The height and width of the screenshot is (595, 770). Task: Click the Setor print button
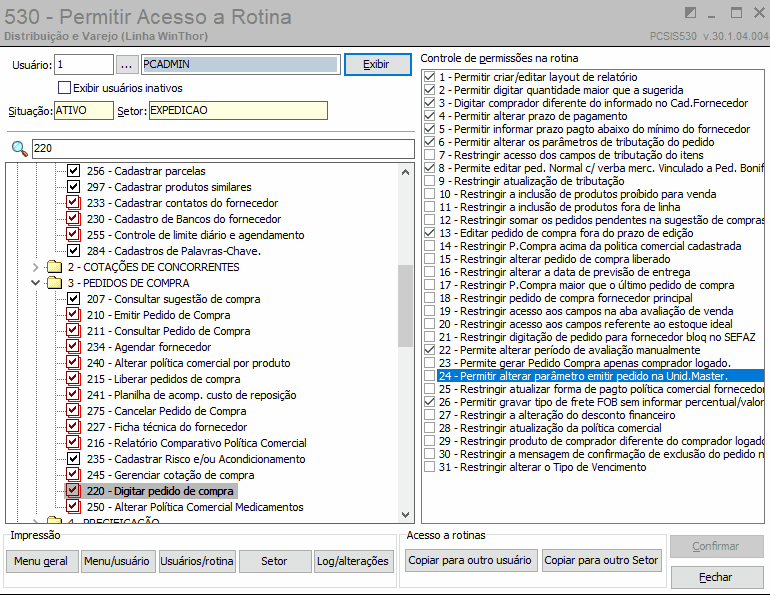pos(275,561)
